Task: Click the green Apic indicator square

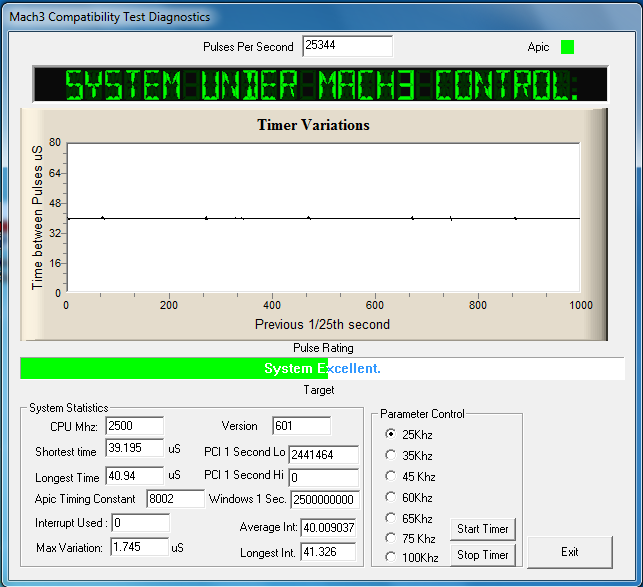Action: click(x=568, y=47)
